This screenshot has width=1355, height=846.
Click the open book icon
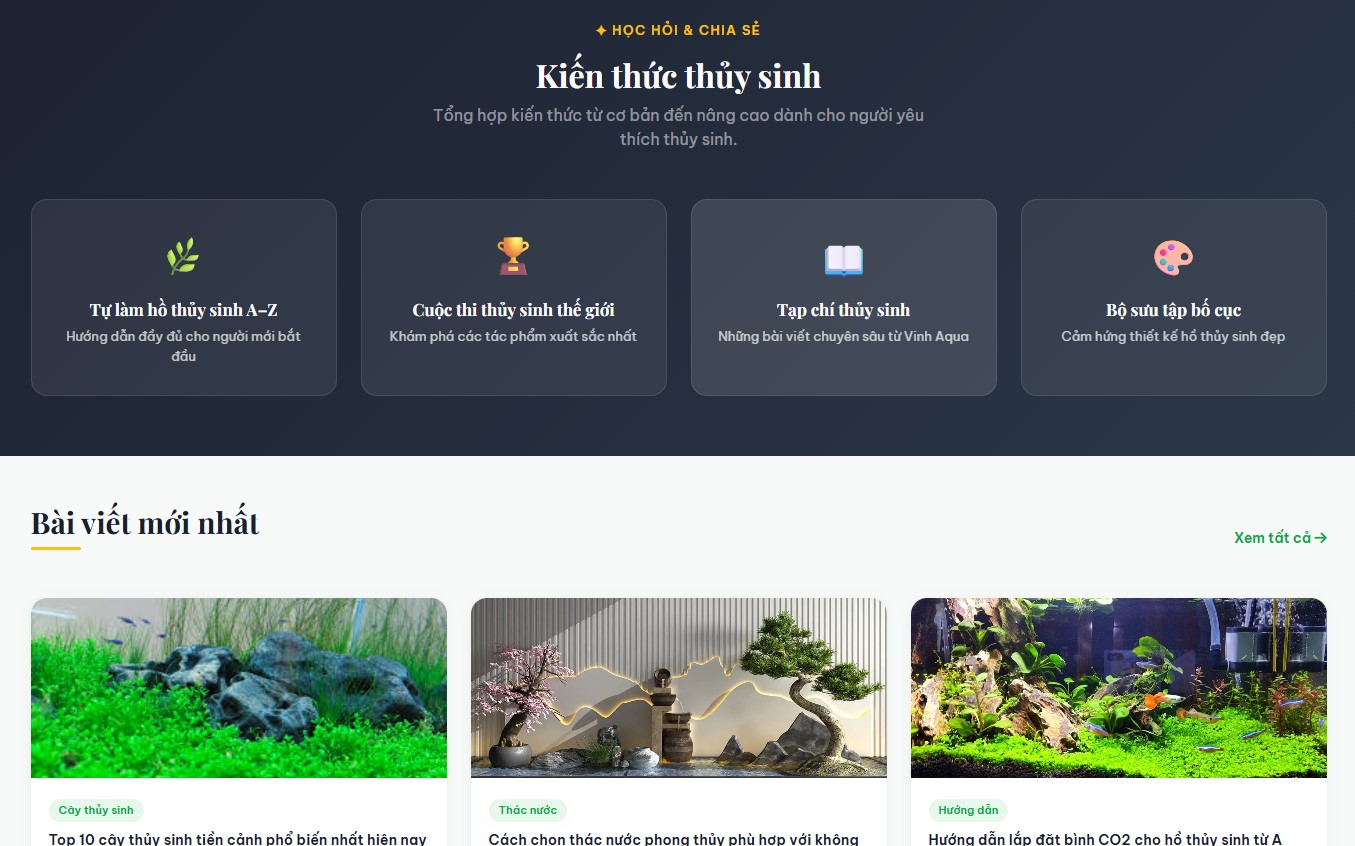[x=843, y=258]
